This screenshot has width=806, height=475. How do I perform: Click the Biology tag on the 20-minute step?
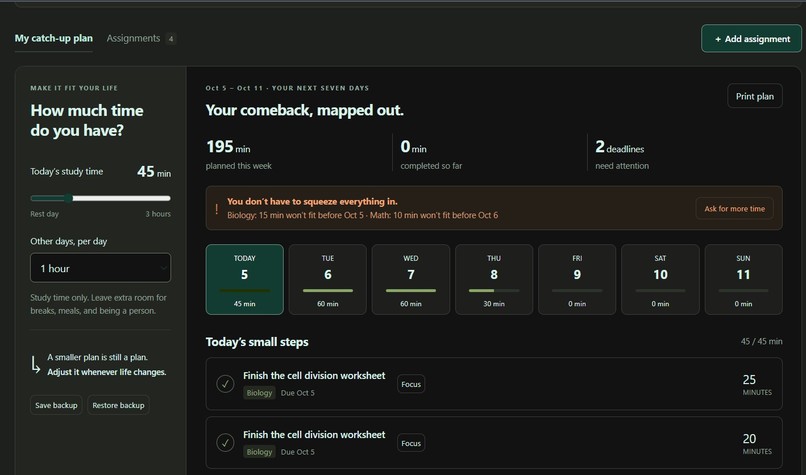point(260,452)
